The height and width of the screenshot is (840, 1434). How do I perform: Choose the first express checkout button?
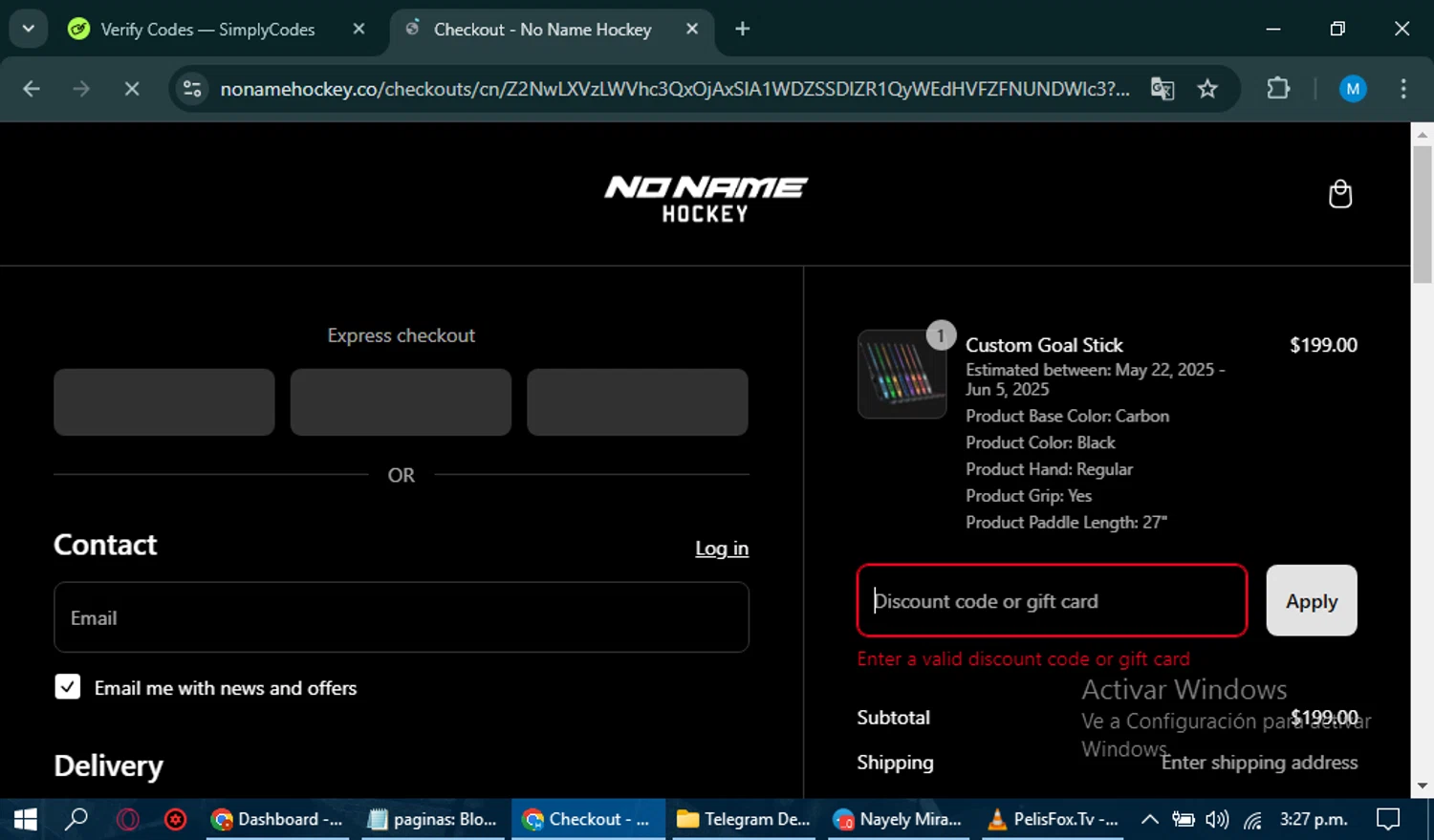pyautogui.click(x=164, y=402)
